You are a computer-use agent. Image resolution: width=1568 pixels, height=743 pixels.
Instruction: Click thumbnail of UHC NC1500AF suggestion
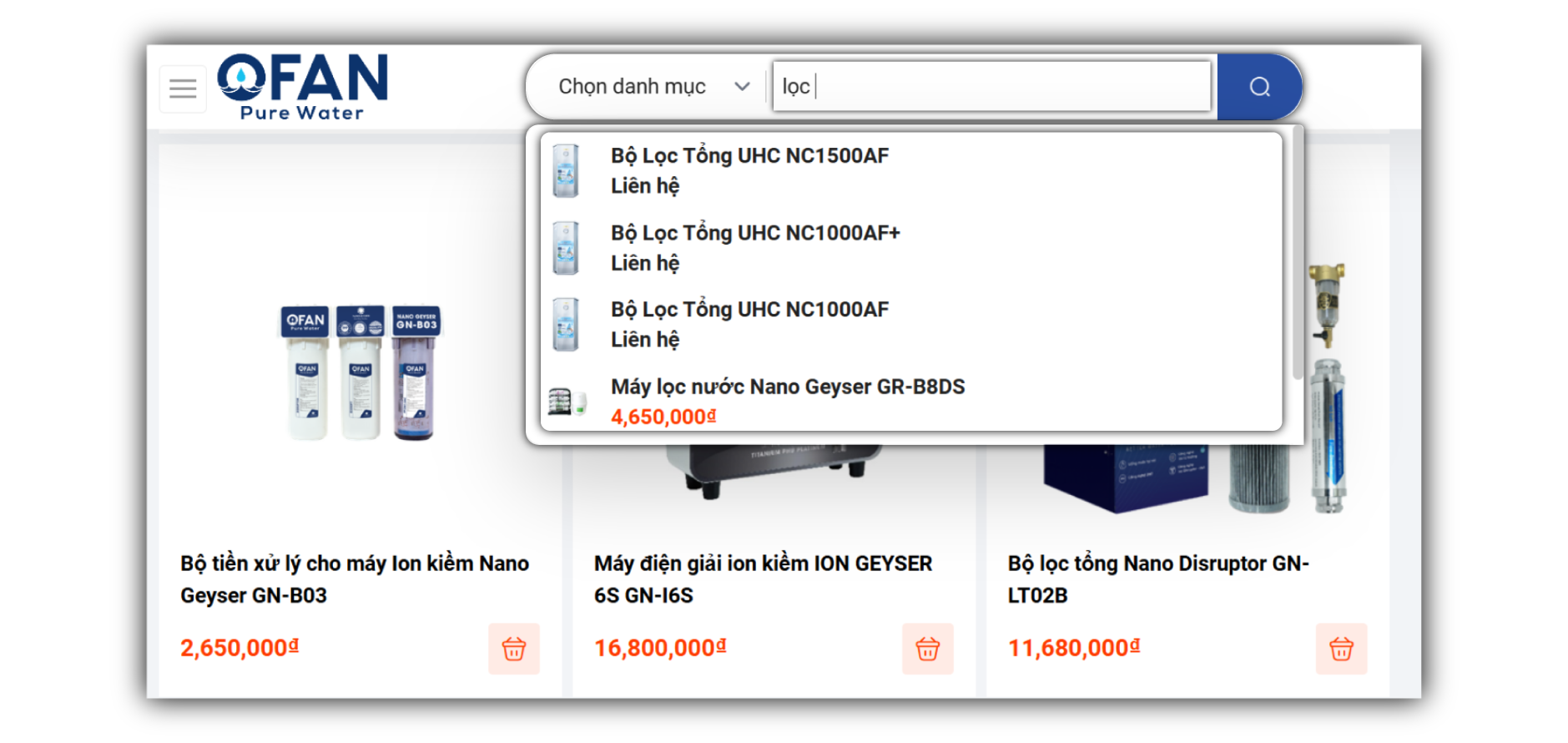pyautogui.click(x=566, y=170)
